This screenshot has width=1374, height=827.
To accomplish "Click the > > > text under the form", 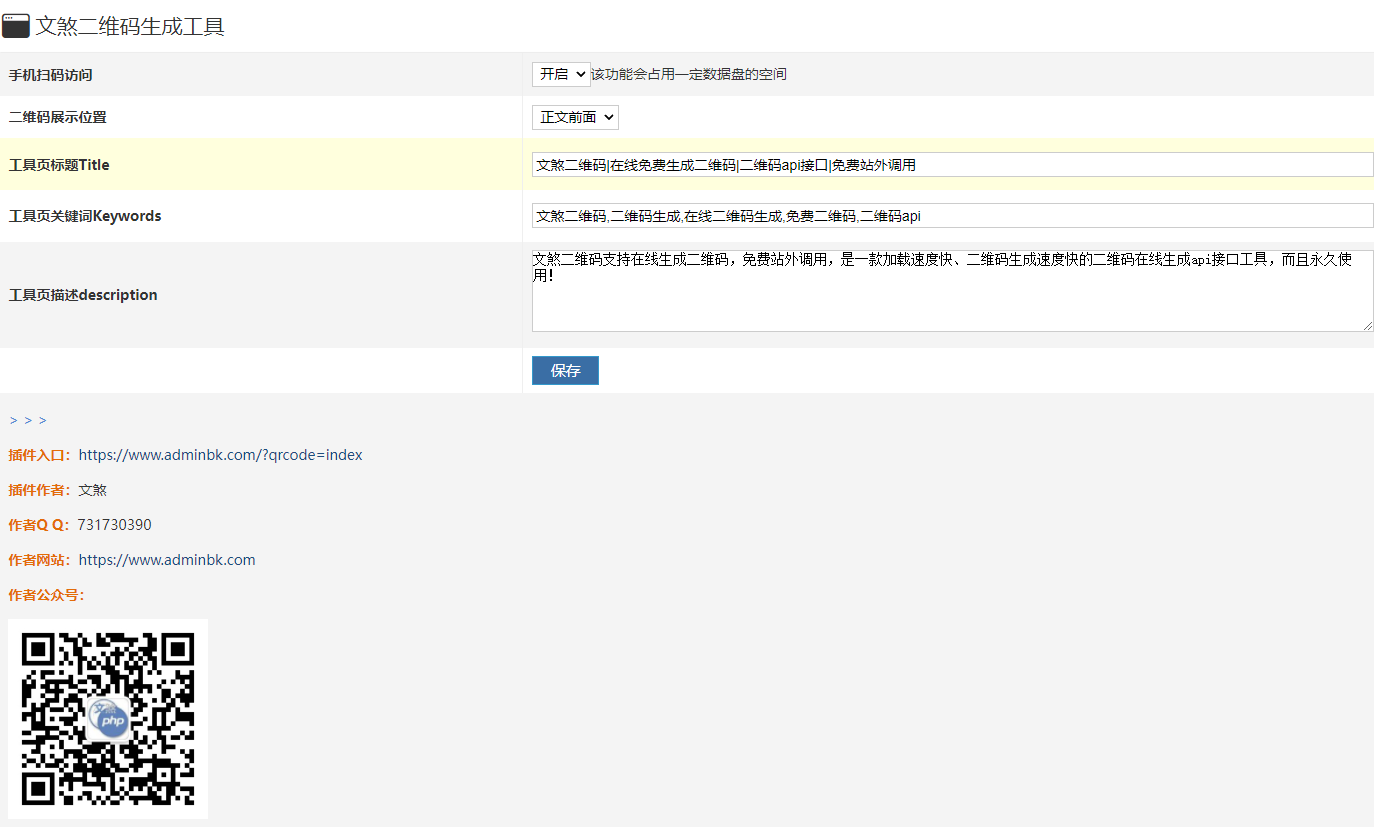I will tap(28, 420).
